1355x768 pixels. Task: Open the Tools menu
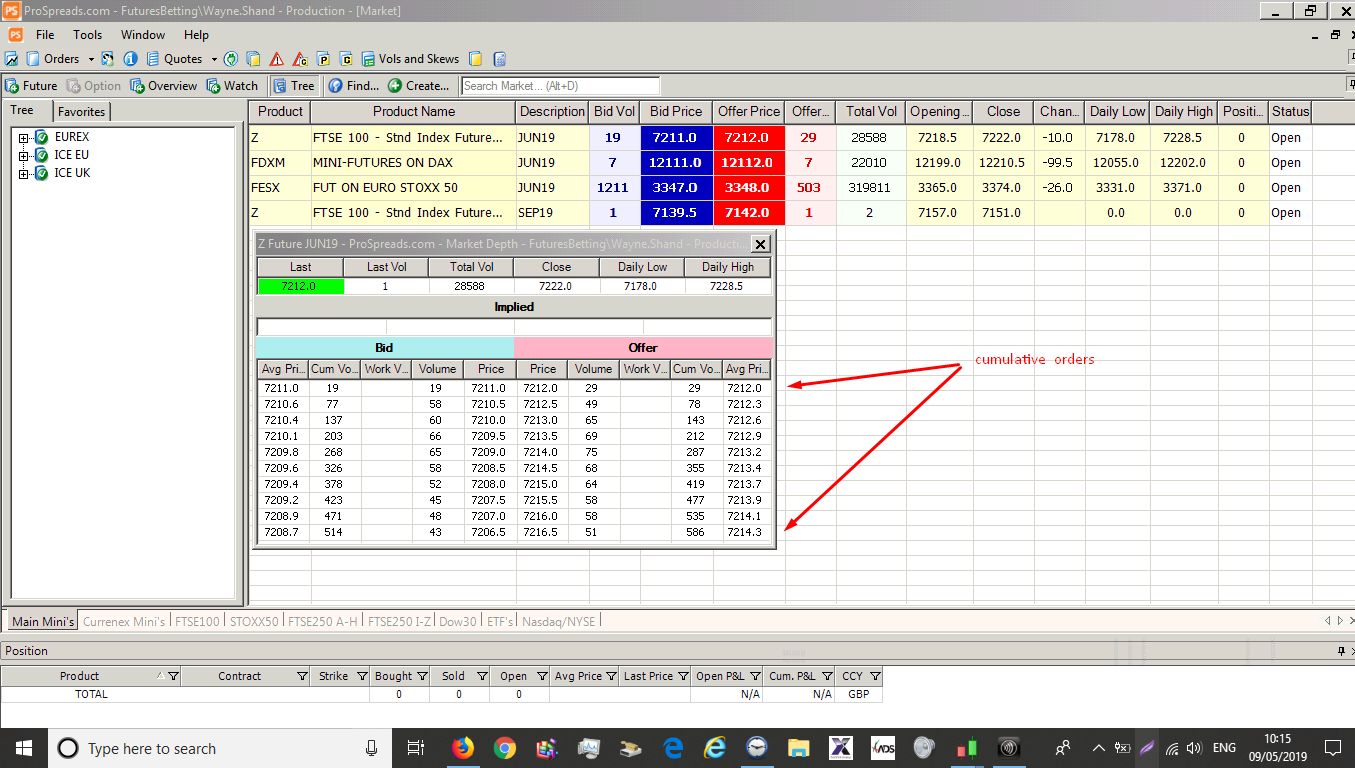(x=87, y=35)
